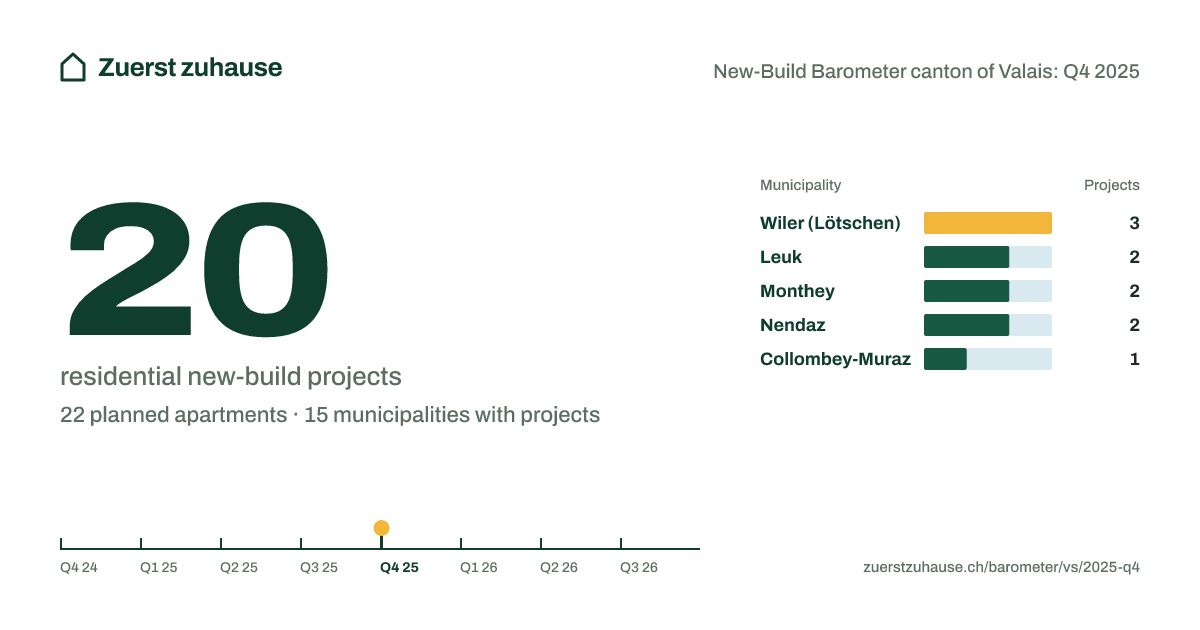The height and width of the screenshot is (630, 1200).
Task: Select the Monthey municipality row
Action: (950, 291)
